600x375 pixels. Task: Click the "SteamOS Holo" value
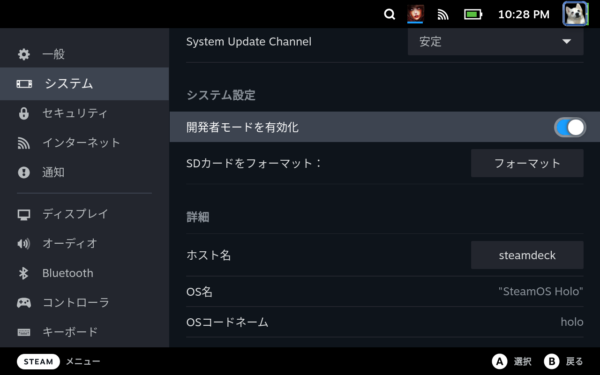(541, 292)
